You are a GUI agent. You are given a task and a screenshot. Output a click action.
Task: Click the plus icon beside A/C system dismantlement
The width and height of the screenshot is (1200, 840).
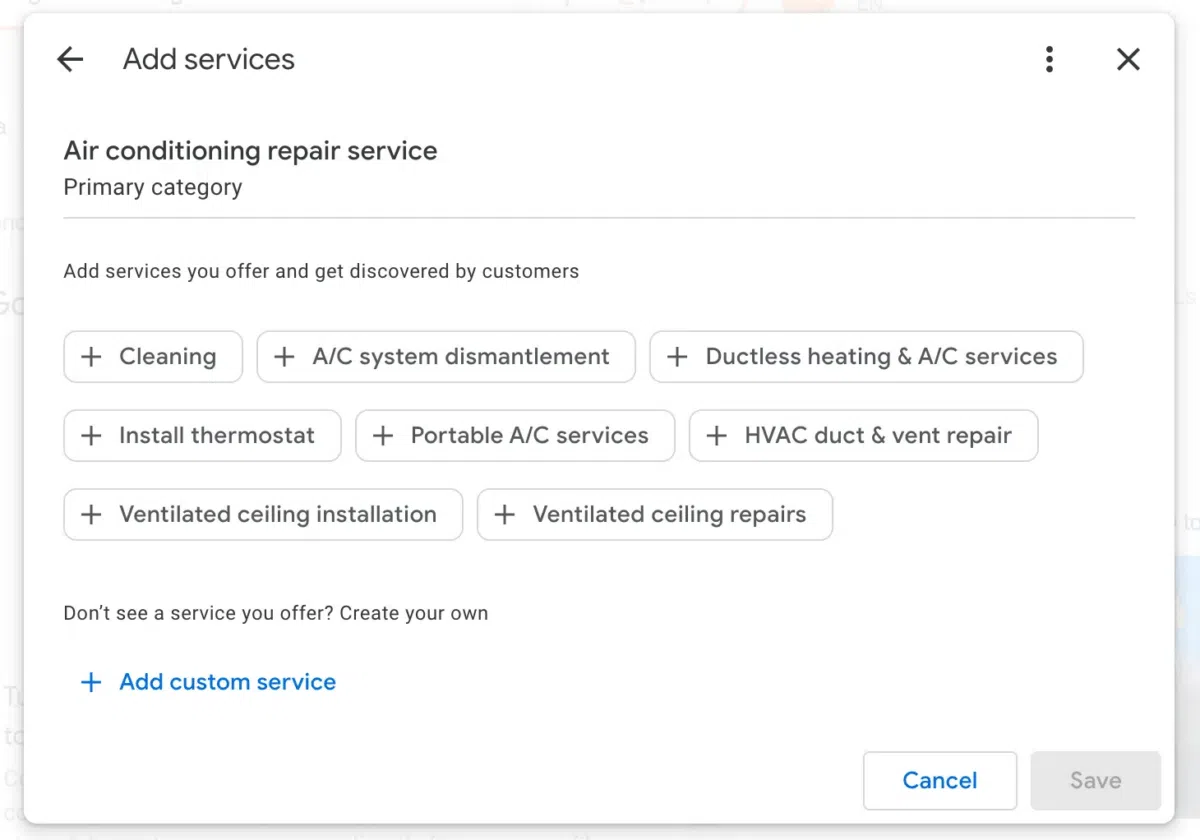tap(284, 356)
